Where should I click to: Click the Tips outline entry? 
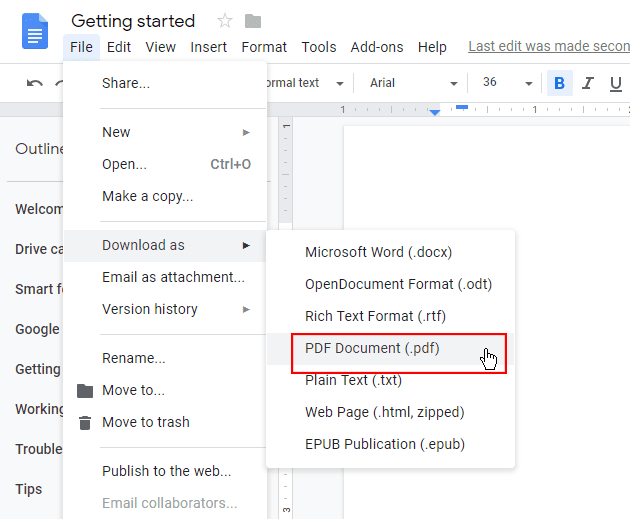[29, 489]
